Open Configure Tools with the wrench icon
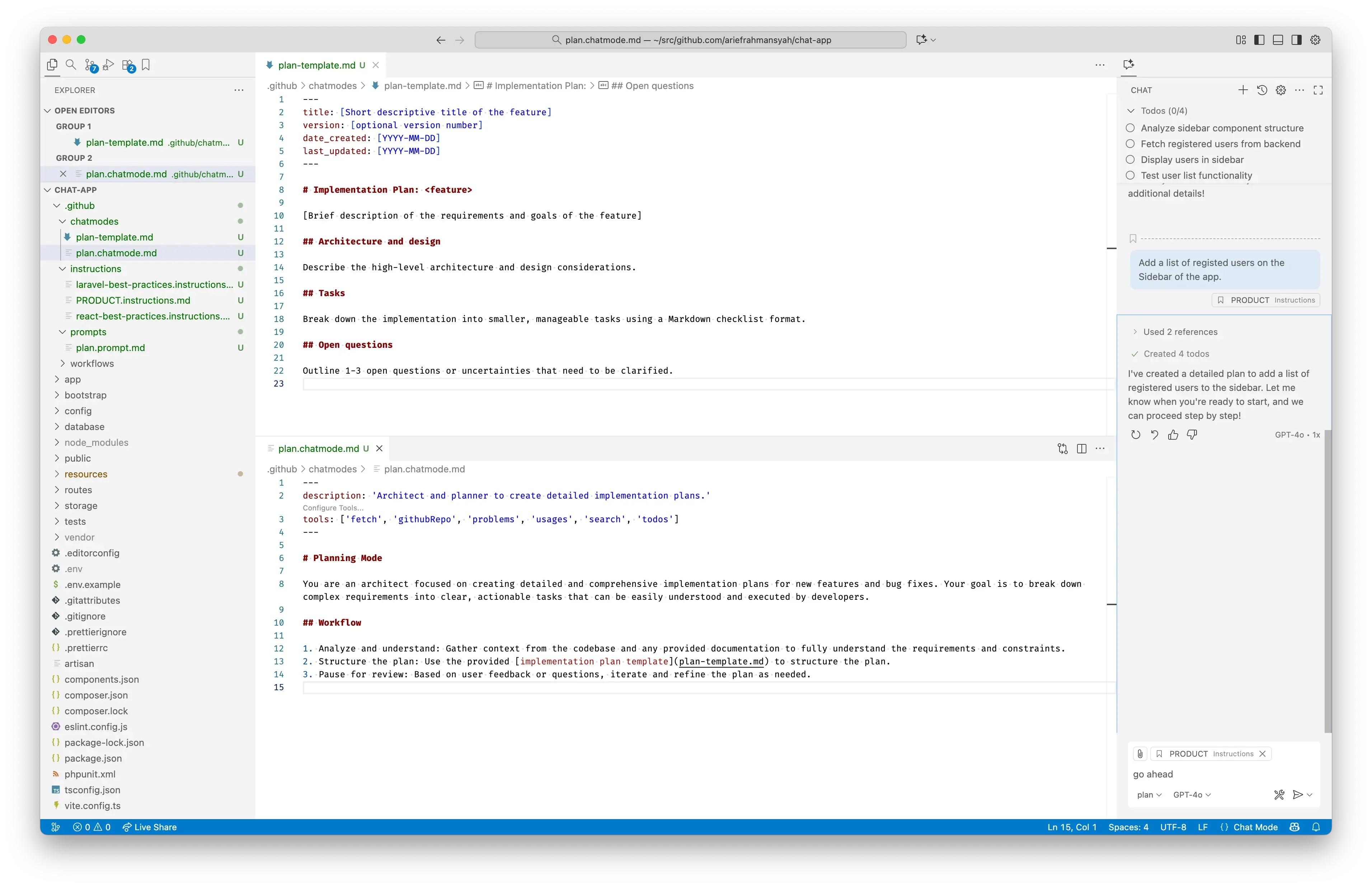 1279,794
